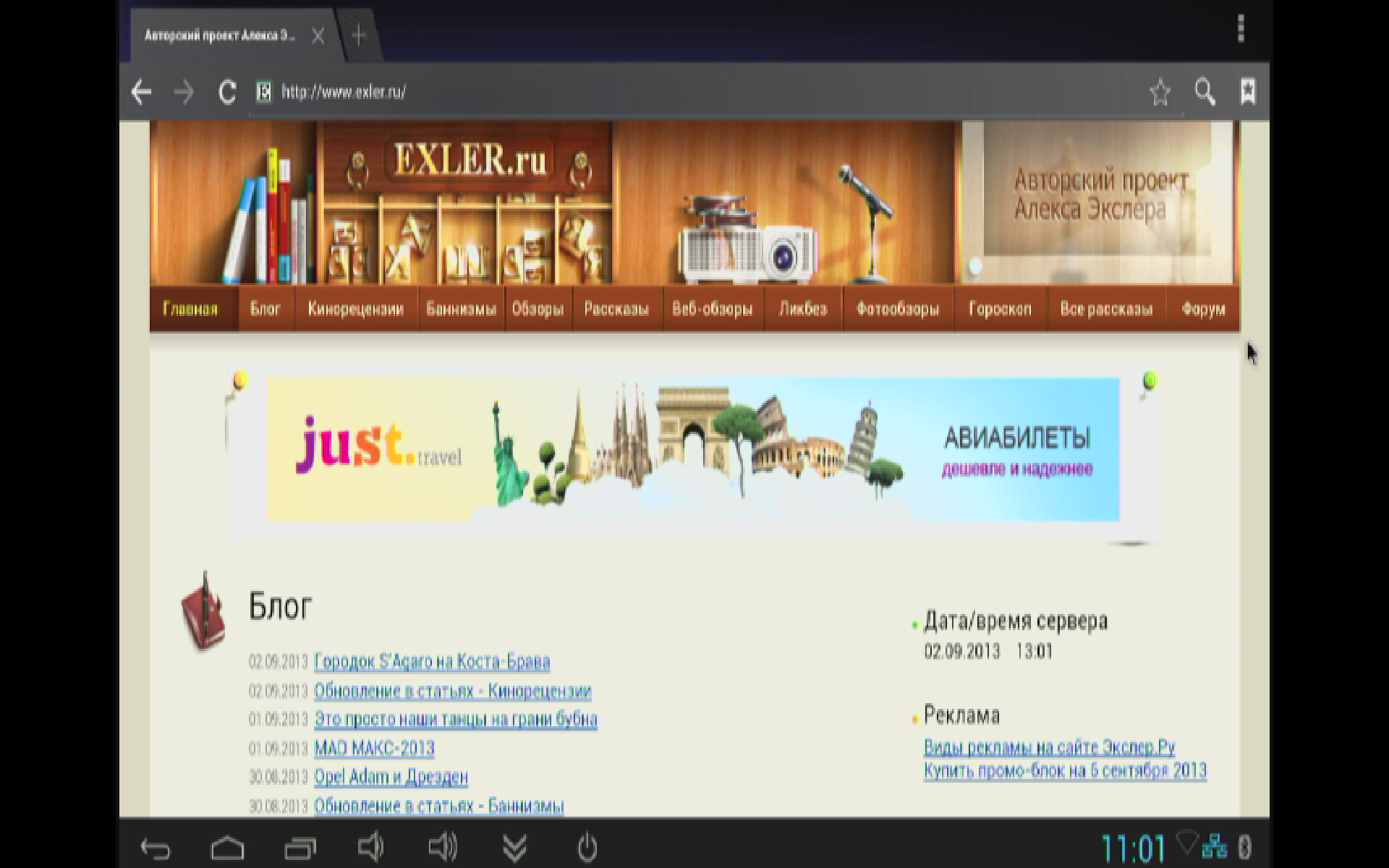Tap the Android recent apps button

(x=300, y=848)
